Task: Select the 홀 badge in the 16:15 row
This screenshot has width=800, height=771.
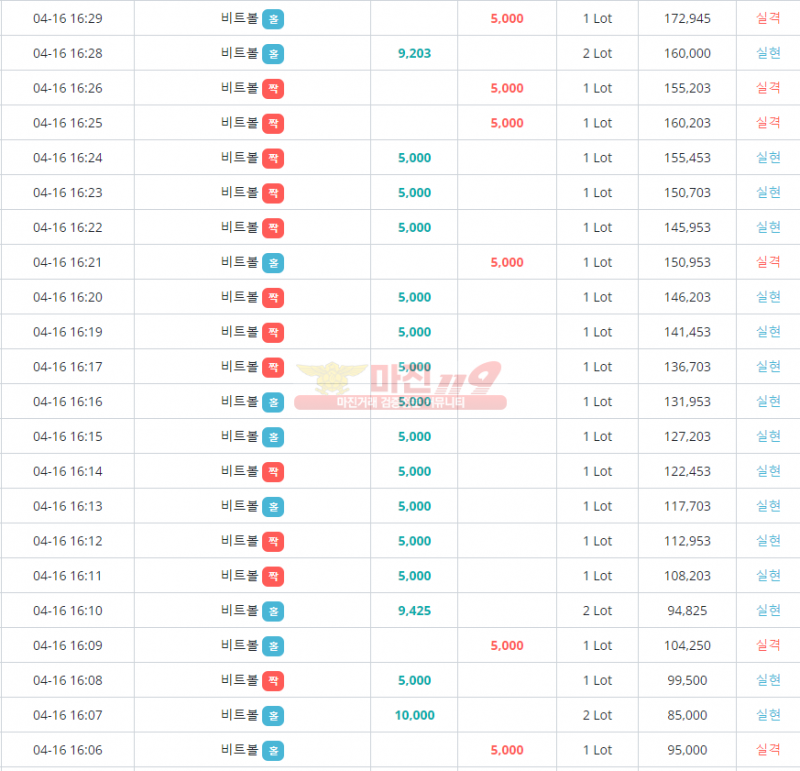Action: coord(273,437)
